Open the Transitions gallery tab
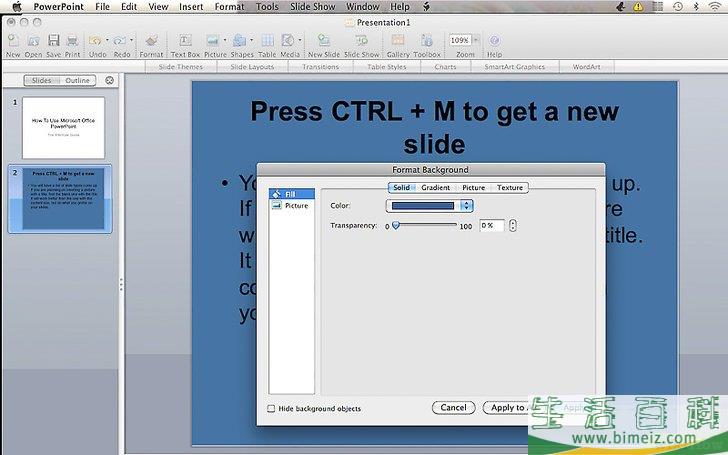Image resolution: width=728 pixels, height=455 pixels. click(x=320, y=67)
